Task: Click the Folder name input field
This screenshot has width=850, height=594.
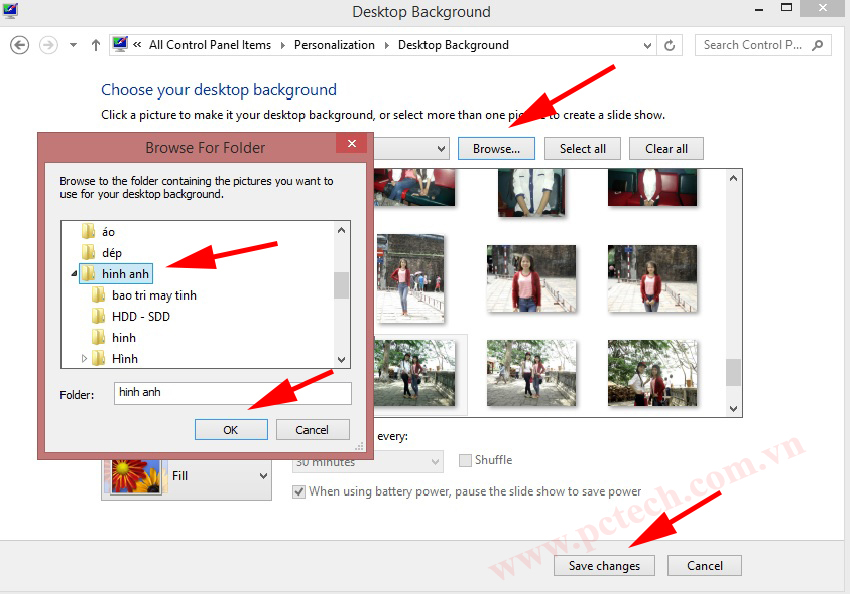Action: (x=232, y=393)
